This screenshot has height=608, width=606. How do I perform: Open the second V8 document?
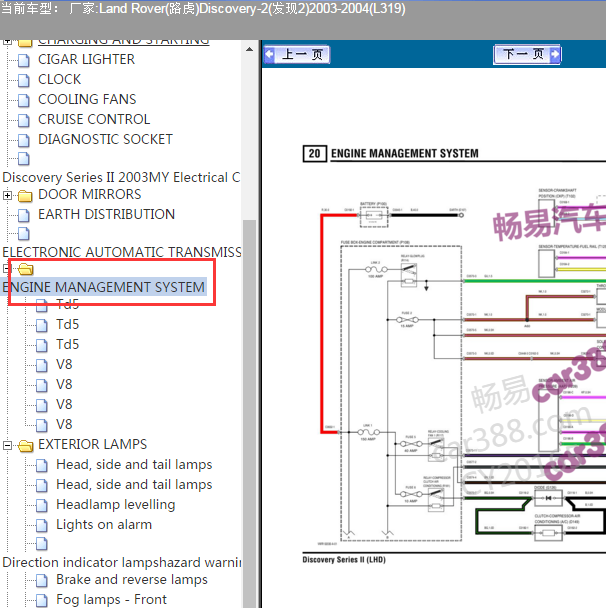pyautogui.click(x=64, y=384)
